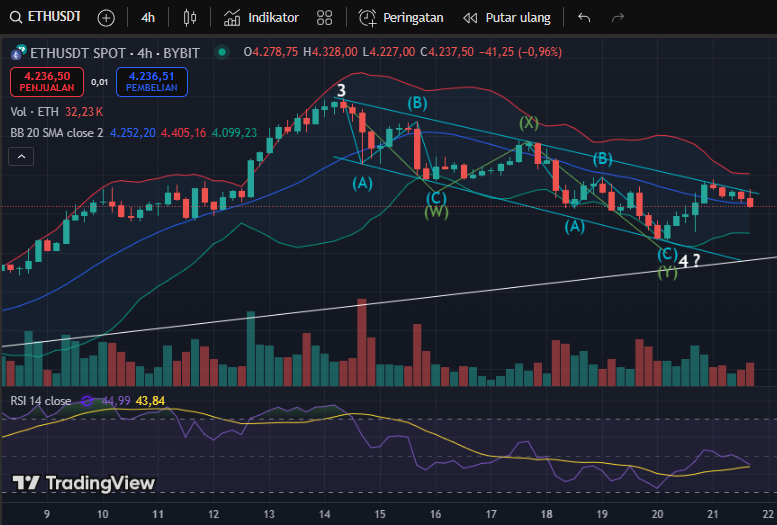Viewport: 777px width, 525px height.
Task: Click BB upper value 4.405,16
Action: point(183,133)
